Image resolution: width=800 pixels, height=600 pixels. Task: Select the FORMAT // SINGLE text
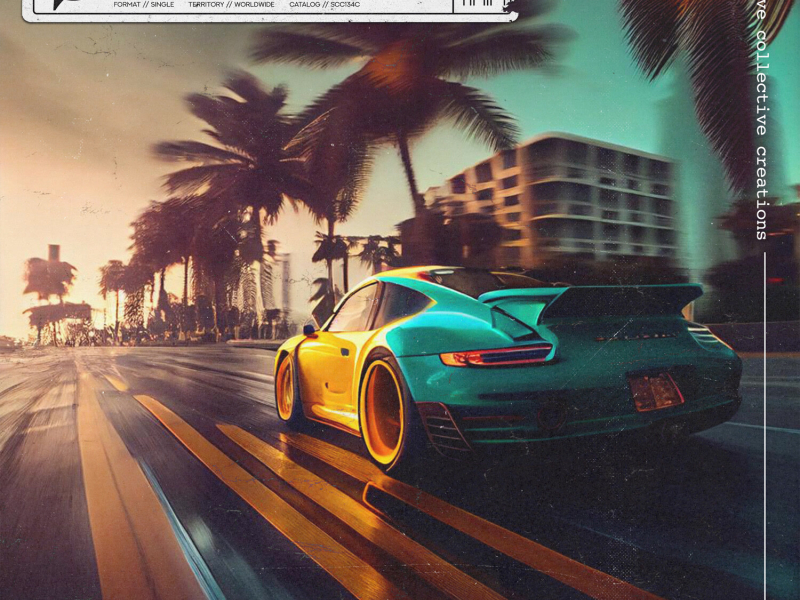click(x=144, y=5)
